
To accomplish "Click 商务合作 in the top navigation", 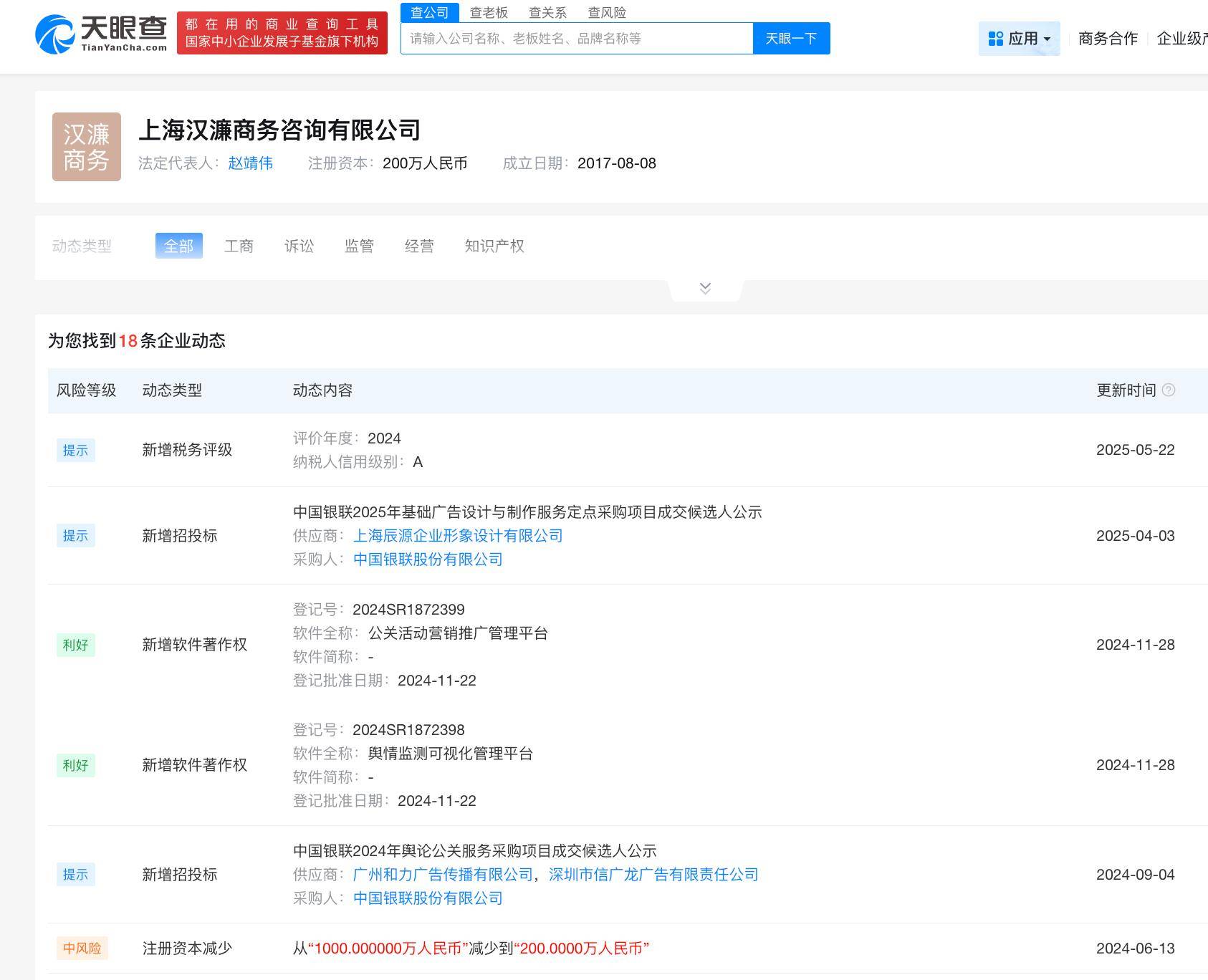I will [1108, 39].
